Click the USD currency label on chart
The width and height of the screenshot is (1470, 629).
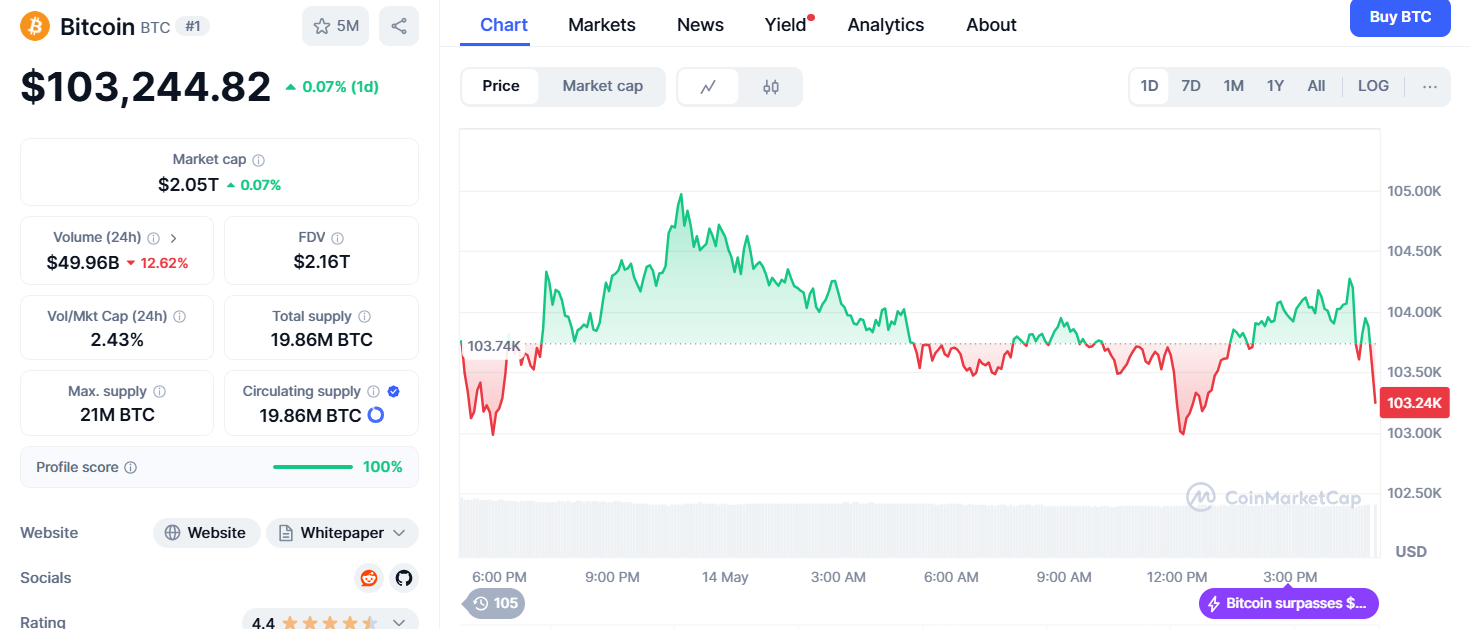(x=1411, y=552)
